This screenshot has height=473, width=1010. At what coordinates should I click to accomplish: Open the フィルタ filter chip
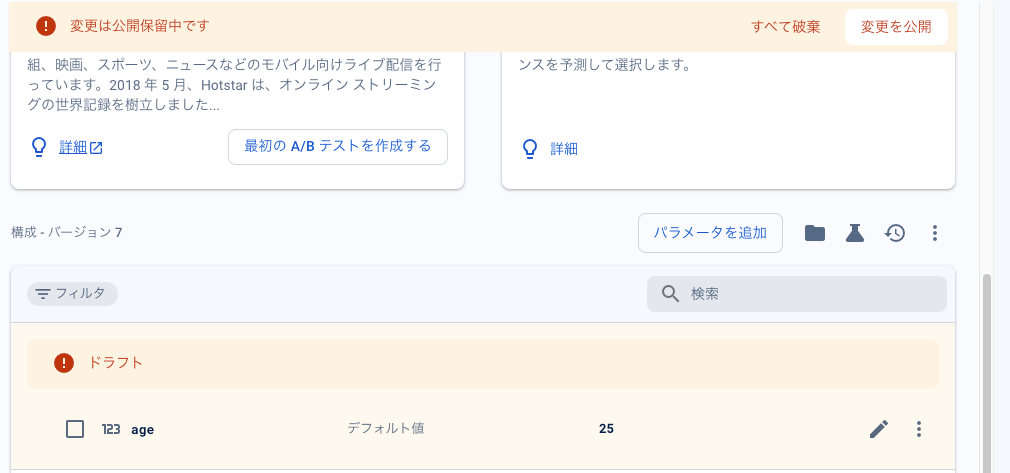click(x=72, y=293)
